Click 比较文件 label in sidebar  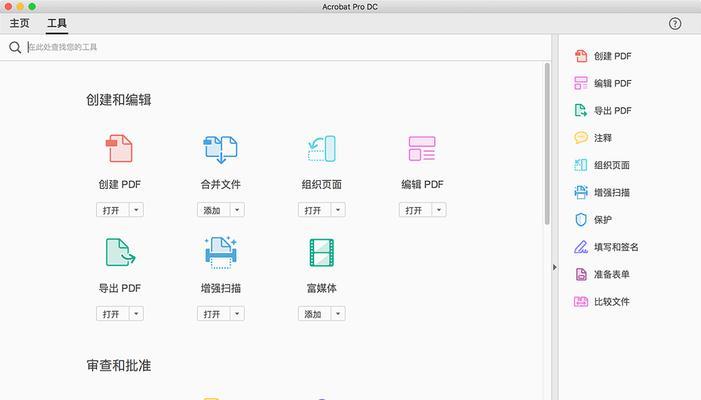pyautogui.click(x=612, y=302)
